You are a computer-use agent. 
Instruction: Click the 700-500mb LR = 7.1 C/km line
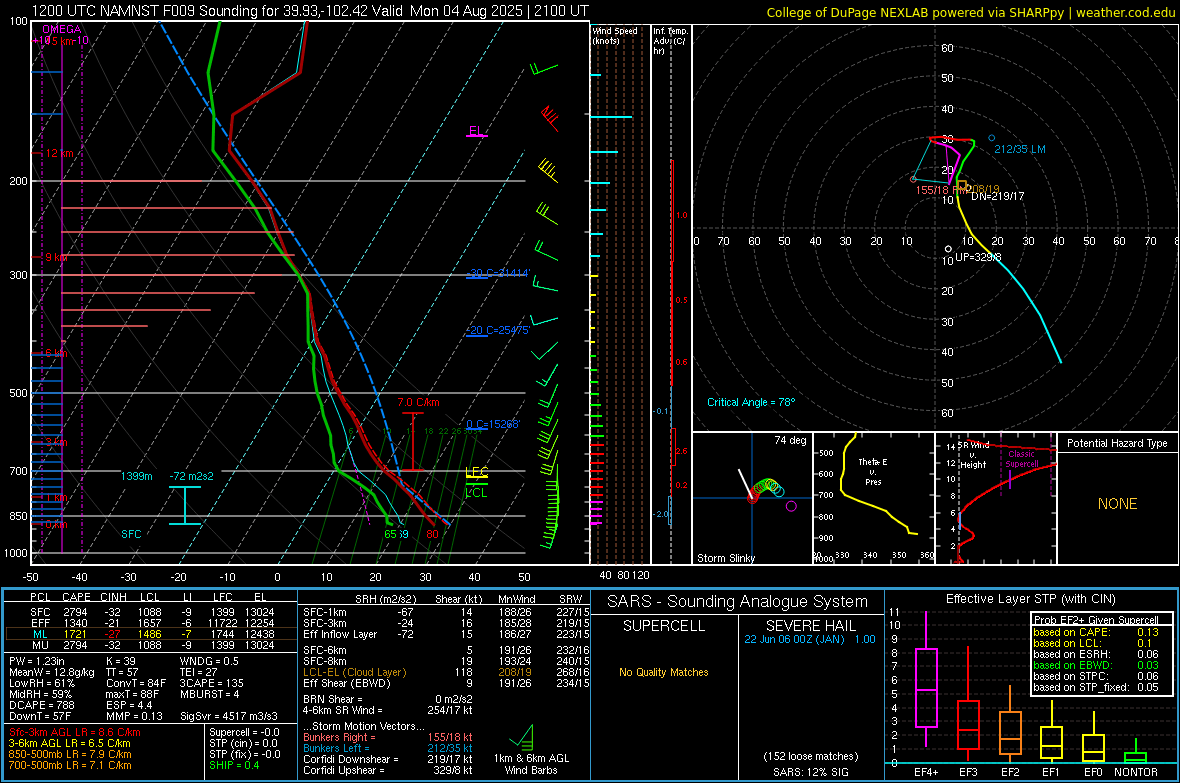pos(70,766)
